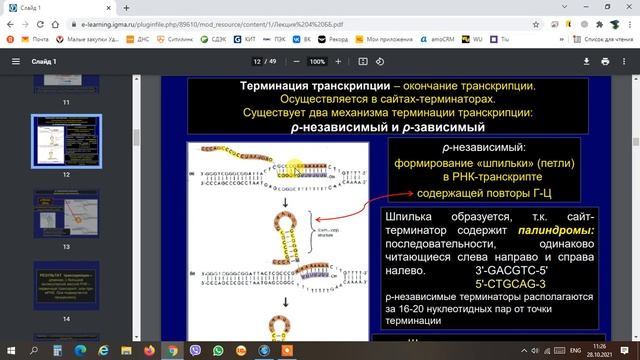Rotate the PDF counterclockwise

tap(380, 62)
